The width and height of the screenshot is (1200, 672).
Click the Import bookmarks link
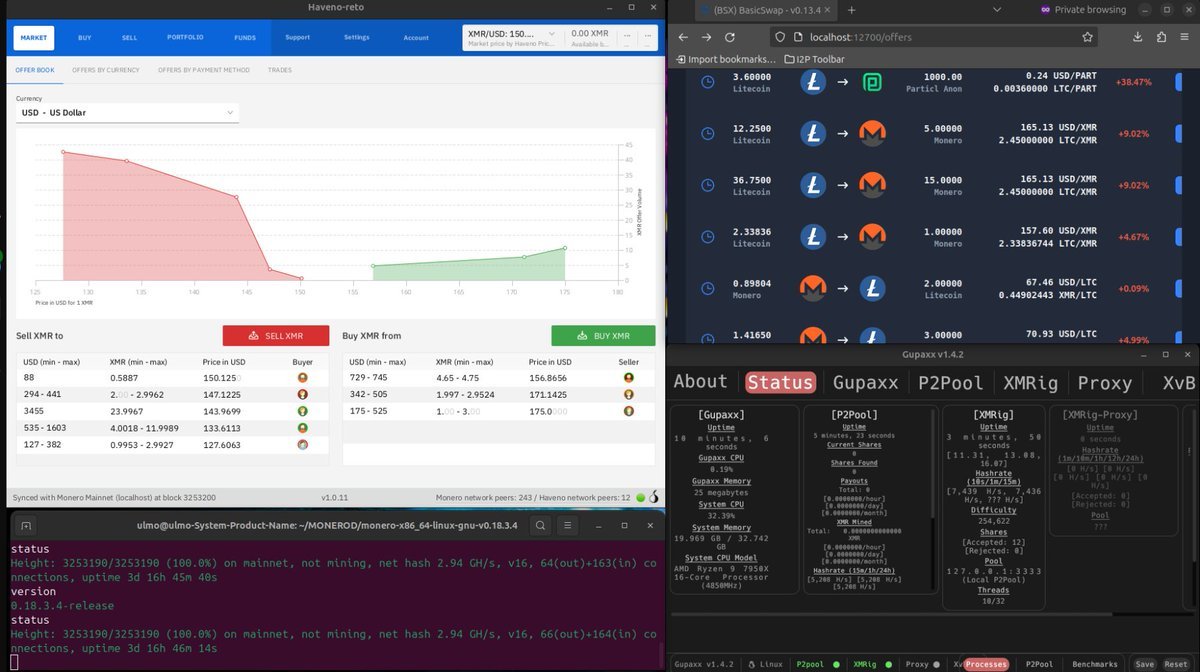click(x=728, y=59)
